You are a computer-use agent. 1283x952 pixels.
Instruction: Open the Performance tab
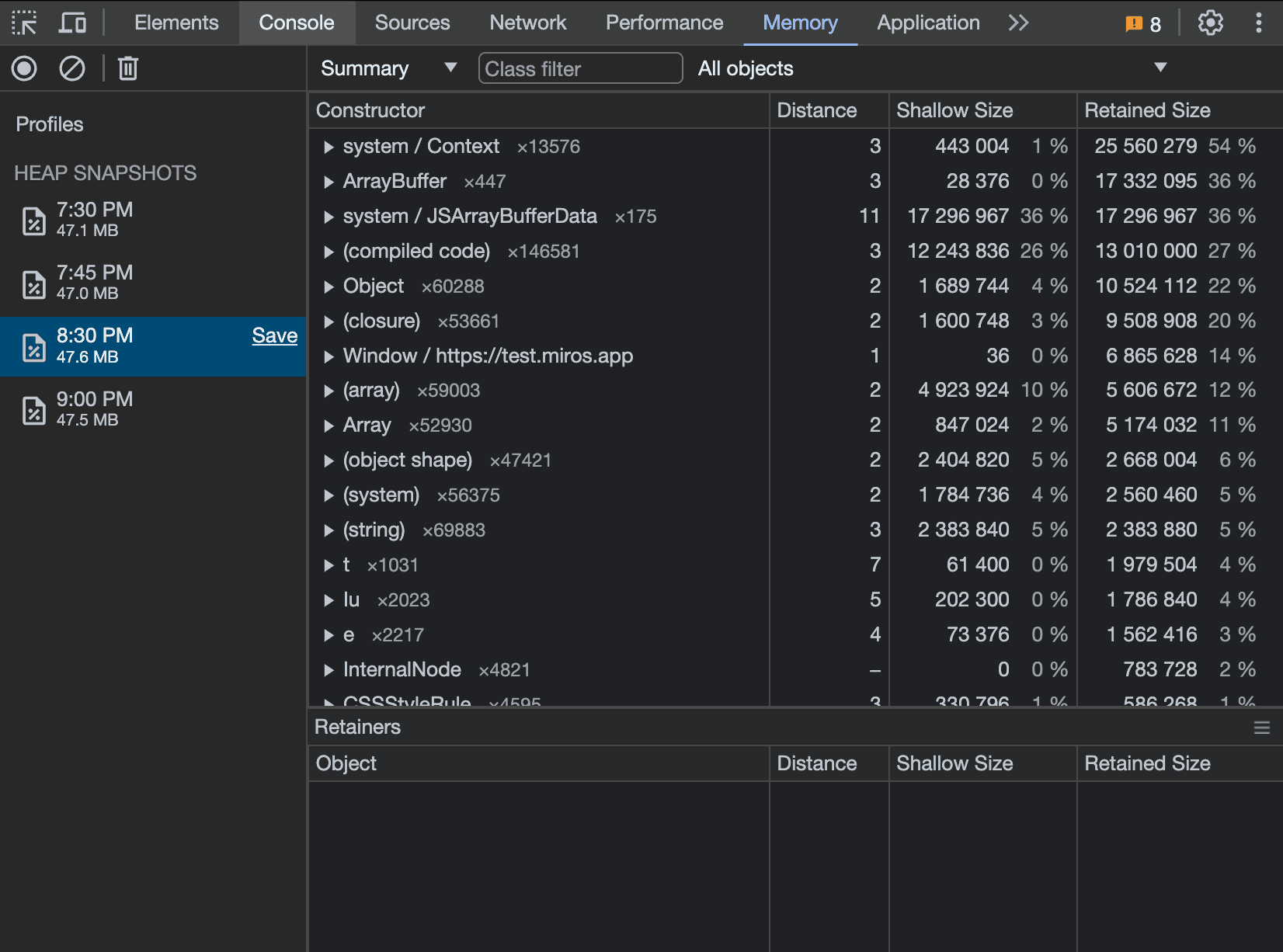[665, 23]
